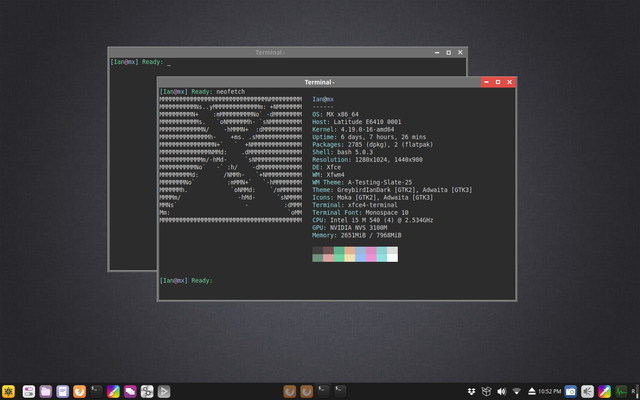Open the rainbow paintbrush launcher beside the terminal launcher
Image resolution: width=640 pixels, height=400 pixels.
coord(113,392)
